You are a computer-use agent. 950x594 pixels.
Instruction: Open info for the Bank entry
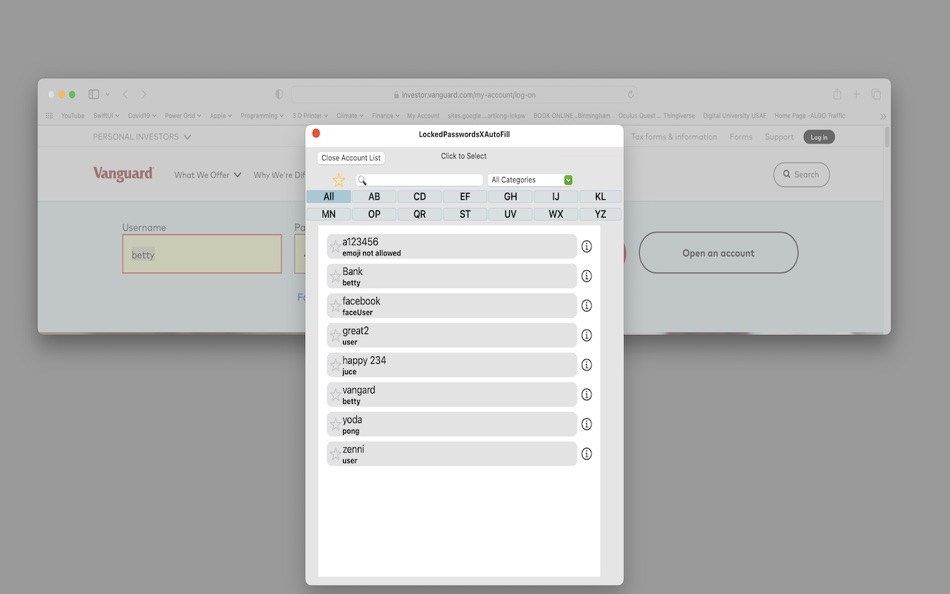tap(586, 276)
